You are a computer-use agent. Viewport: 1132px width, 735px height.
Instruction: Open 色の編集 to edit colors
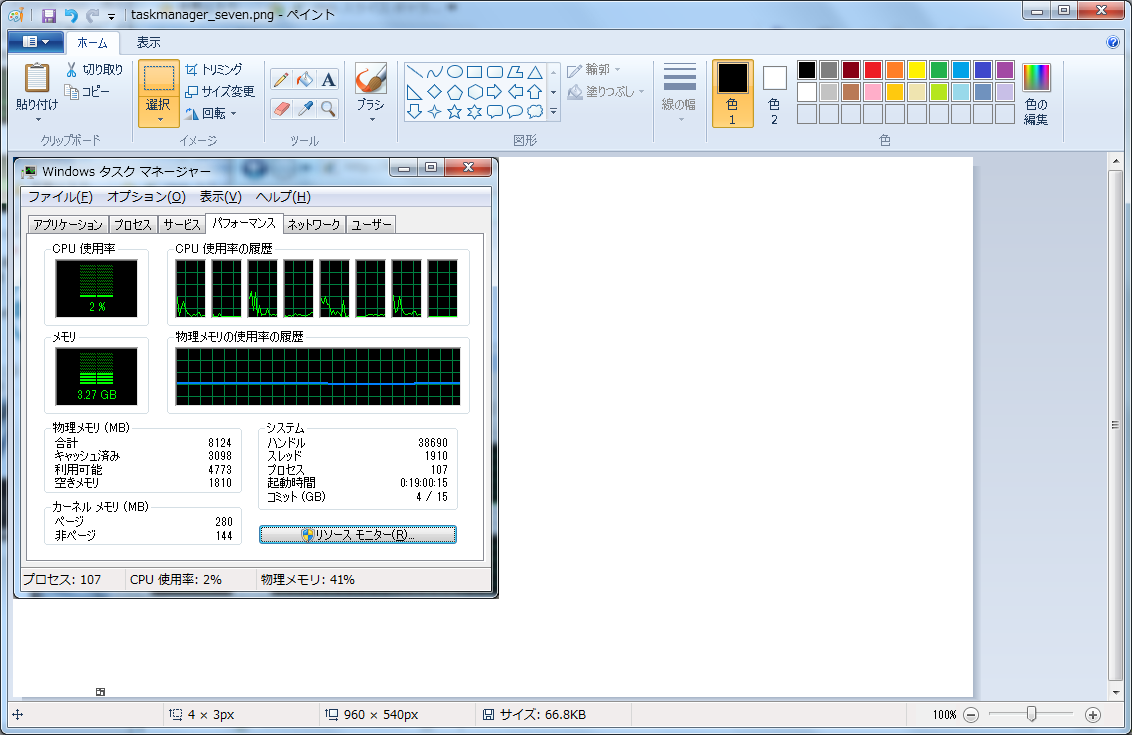(1036, 94)
